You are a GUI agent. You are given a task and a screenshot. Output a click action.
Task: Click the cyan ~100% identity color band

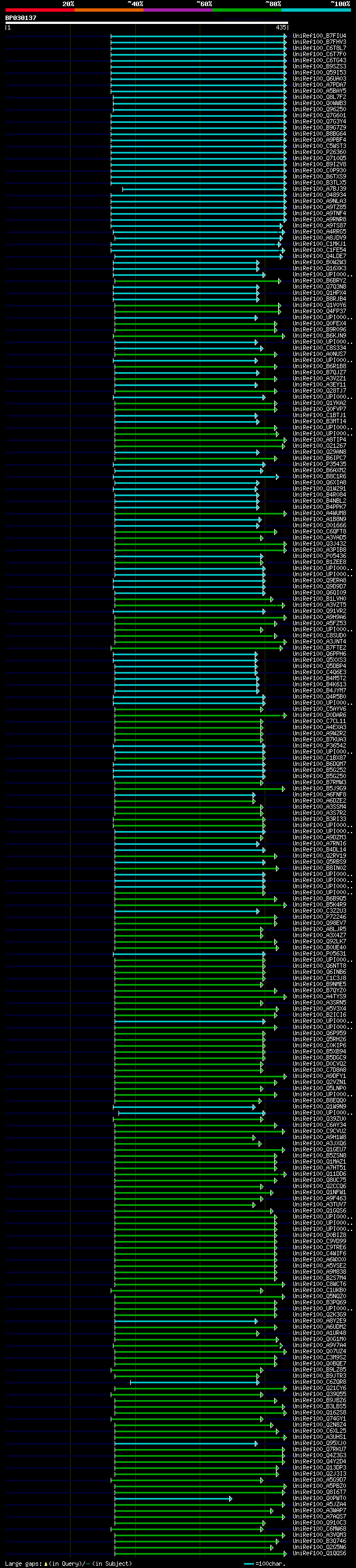[316, 10]
